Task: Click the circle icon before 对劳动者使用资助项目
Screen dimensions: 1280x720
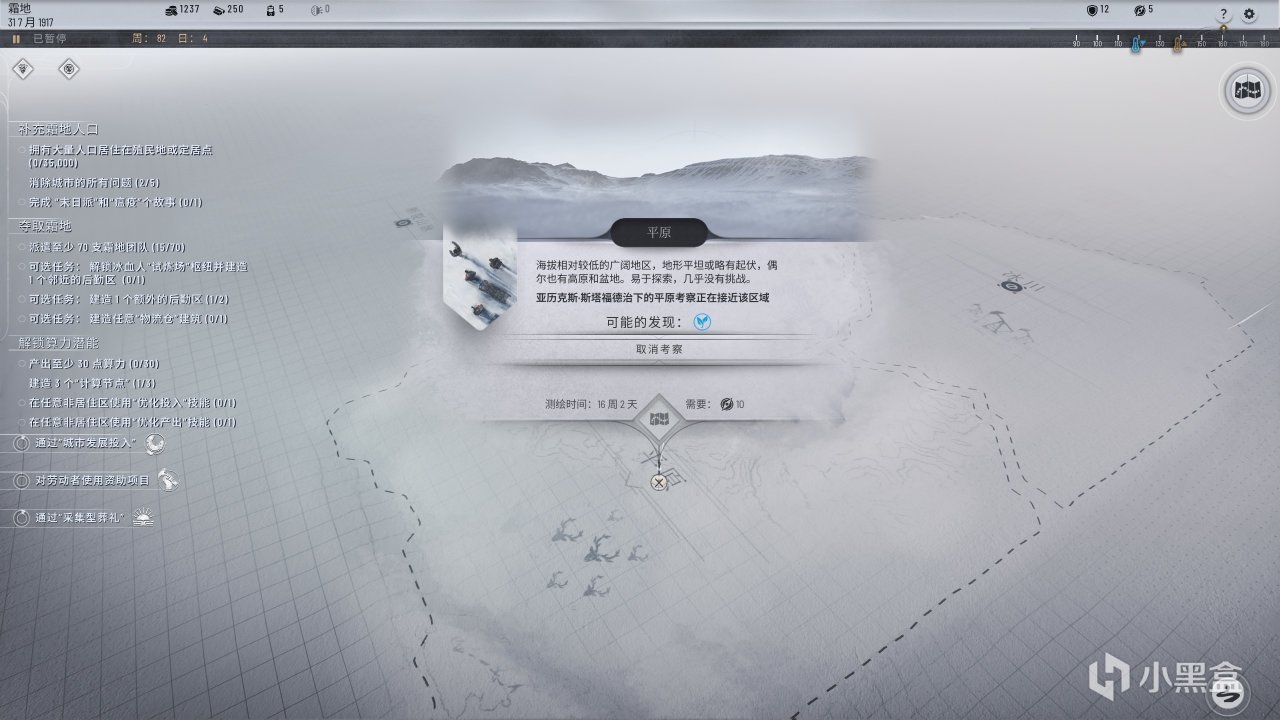Action: (x=22, y=481)
